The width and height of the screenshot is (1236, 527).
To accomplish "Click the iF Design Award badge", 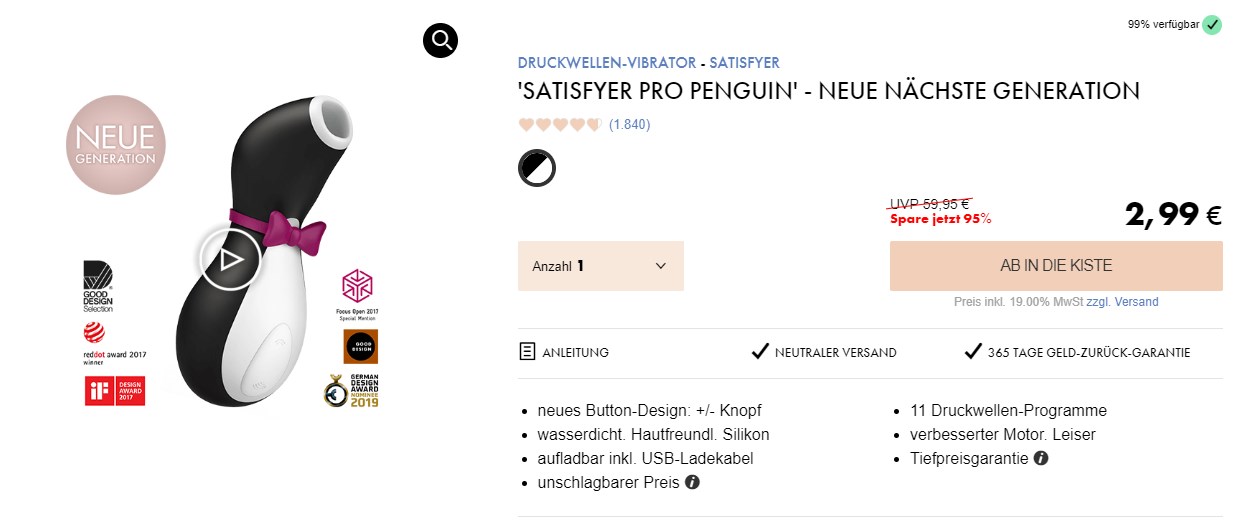I will coord(115,391).
